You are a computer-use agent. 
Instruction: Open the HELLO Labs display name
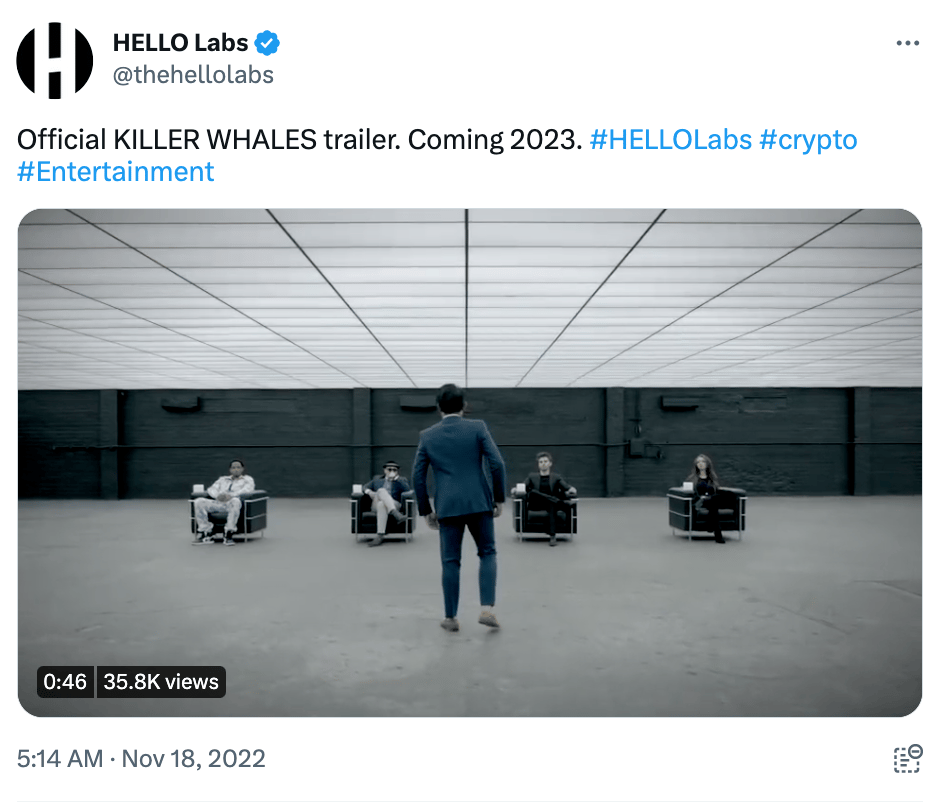tap(180, 43)
